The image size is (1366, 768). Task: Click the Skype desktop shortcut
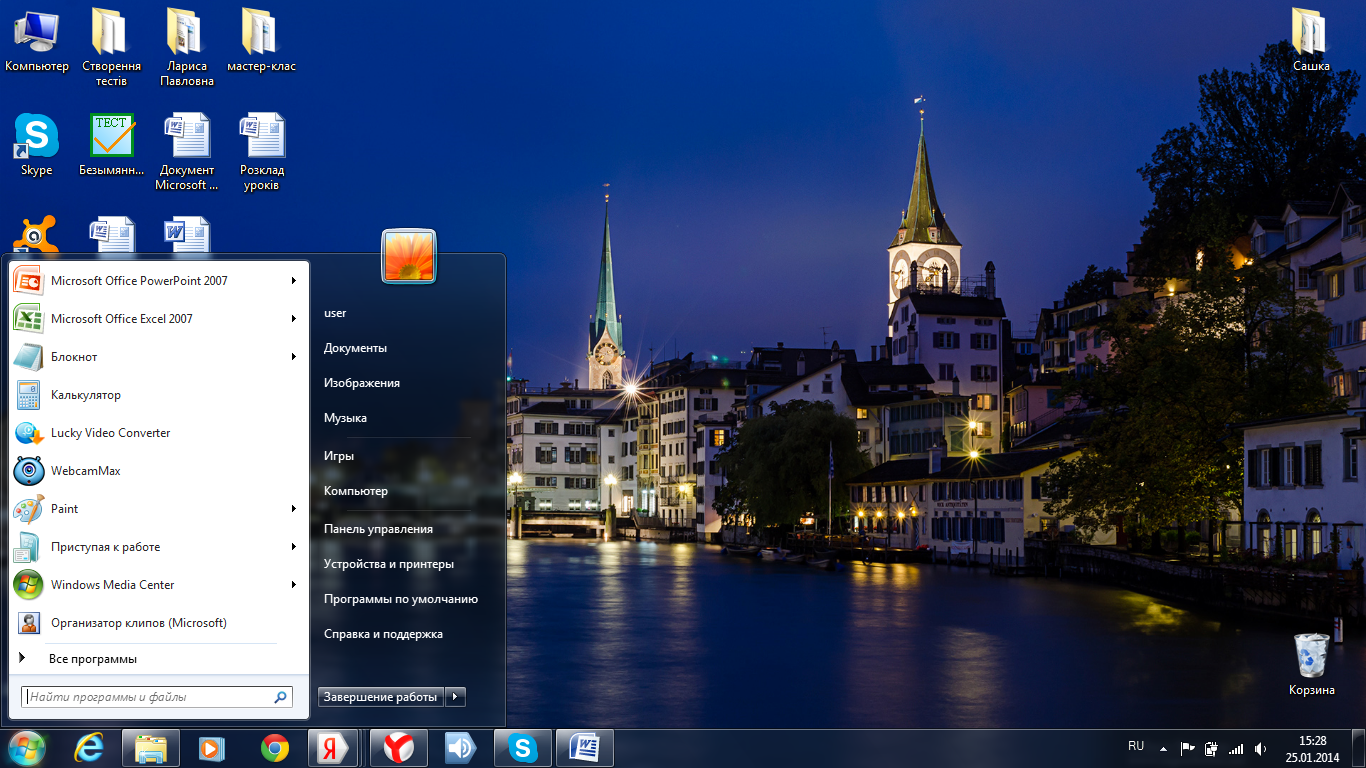click(37, 144)
